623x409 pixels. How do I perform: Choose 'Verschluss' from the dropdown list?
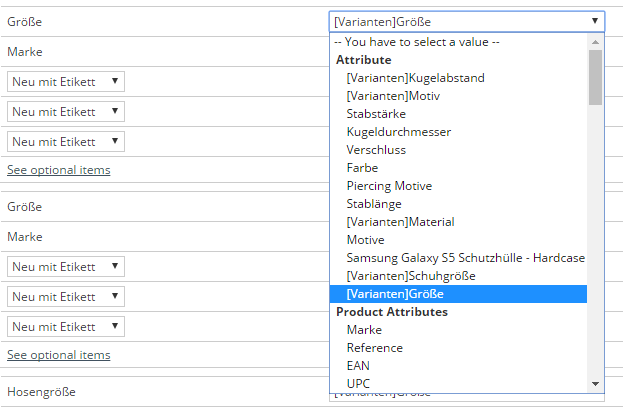376,150
